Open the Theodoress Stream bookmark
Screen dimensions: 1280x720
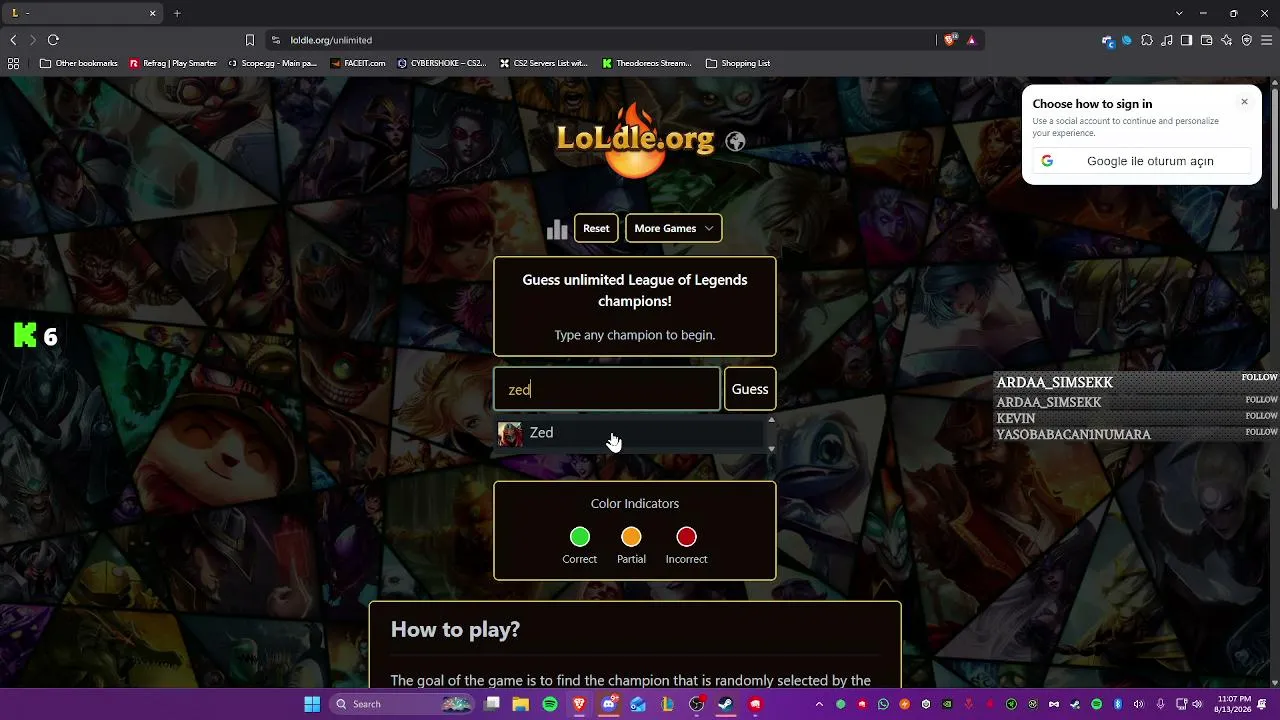[x=647, y=63]
